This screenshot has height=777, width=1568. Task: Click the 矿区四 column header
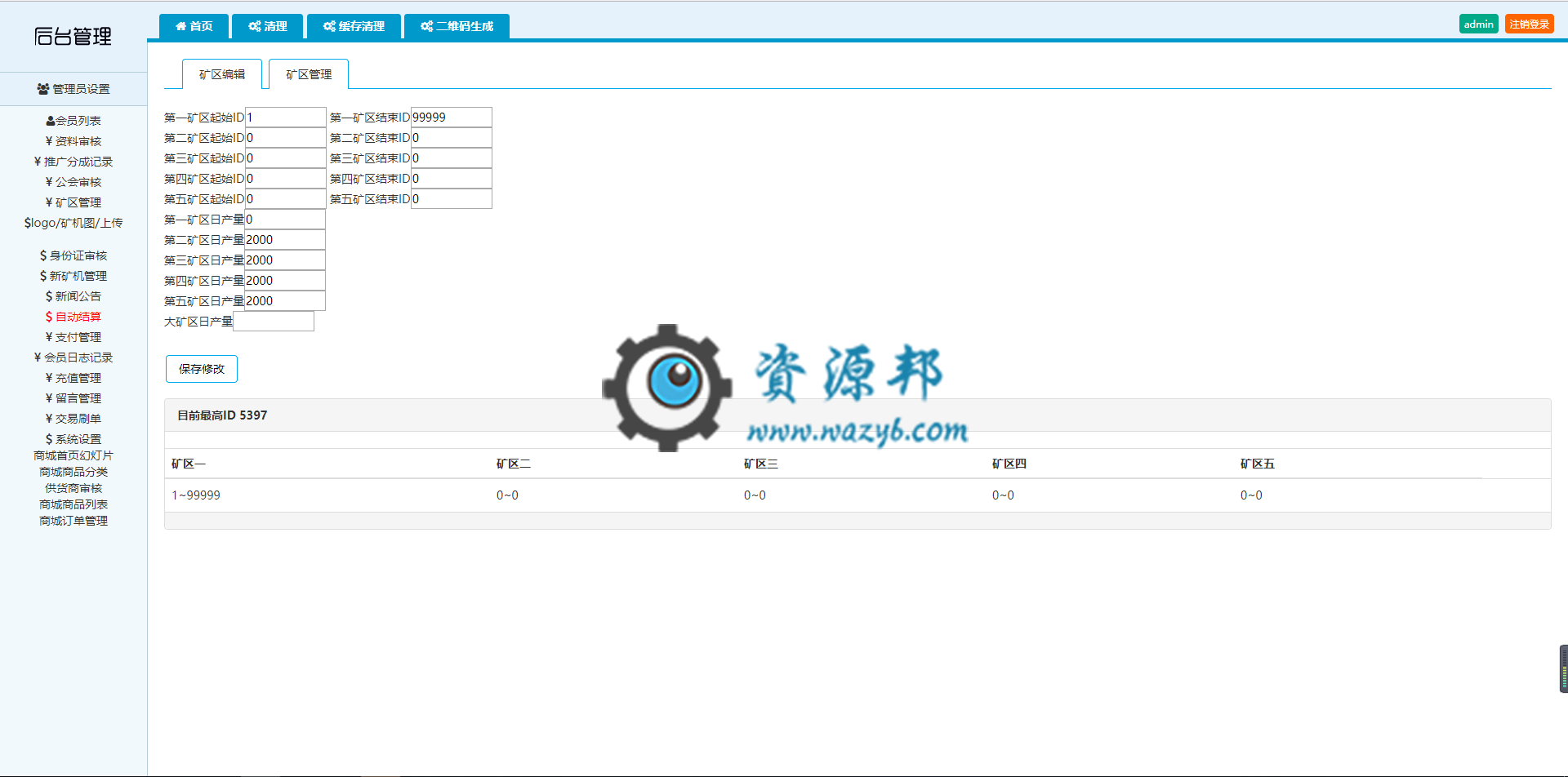tap(1009, 464)
